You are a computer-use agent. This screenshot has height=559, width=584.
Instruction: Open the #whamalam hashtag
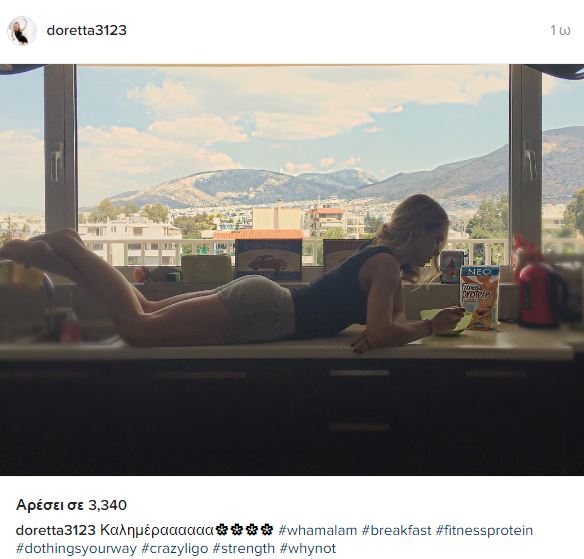[318, 530]
